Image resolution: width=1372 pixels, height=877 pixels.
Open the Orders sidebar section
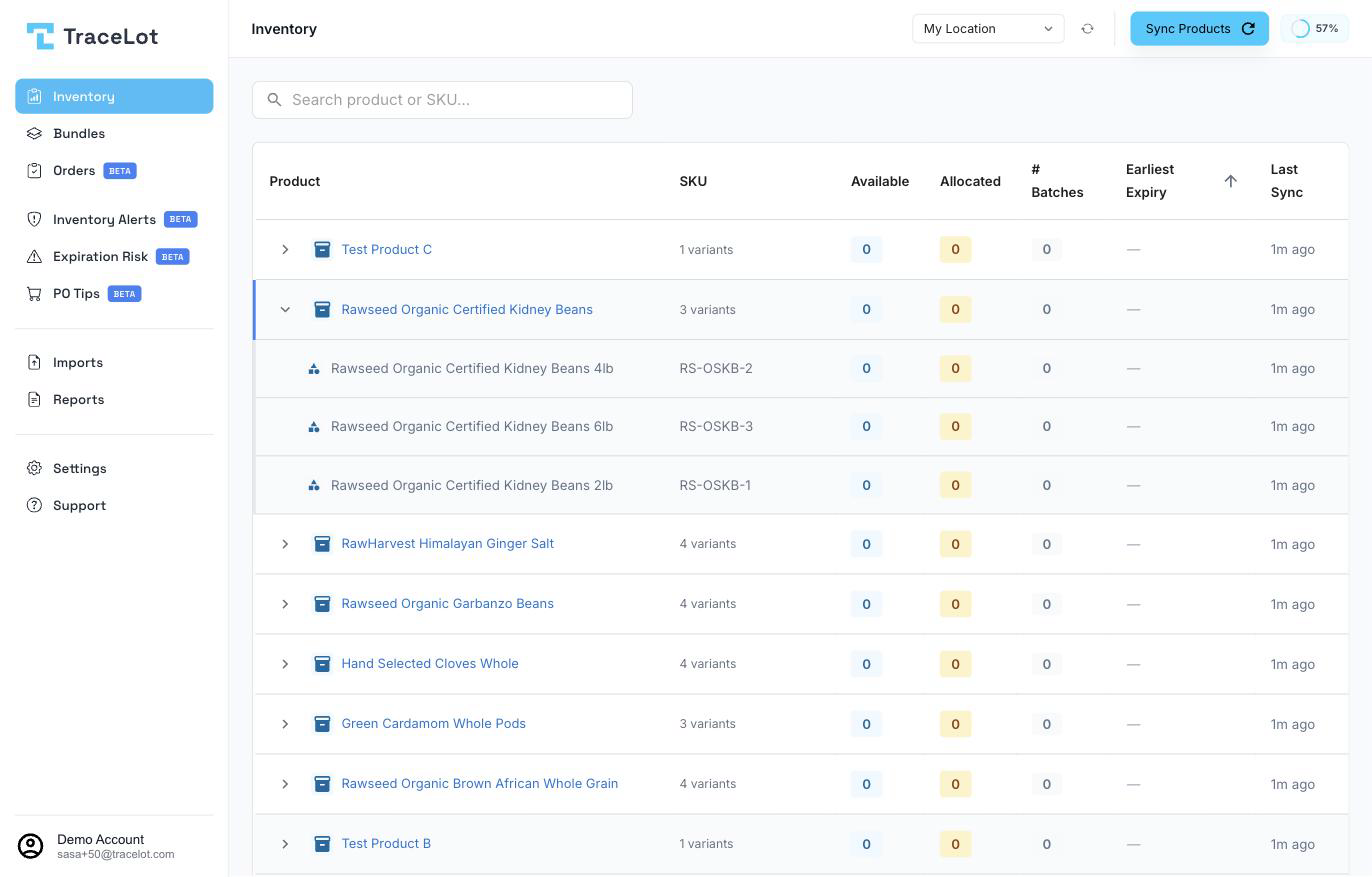(x=114, y=170)
